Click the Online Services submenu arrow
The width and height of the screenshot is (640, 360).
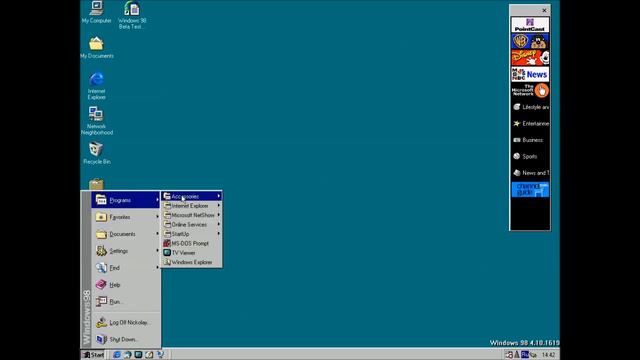(219, 224)
